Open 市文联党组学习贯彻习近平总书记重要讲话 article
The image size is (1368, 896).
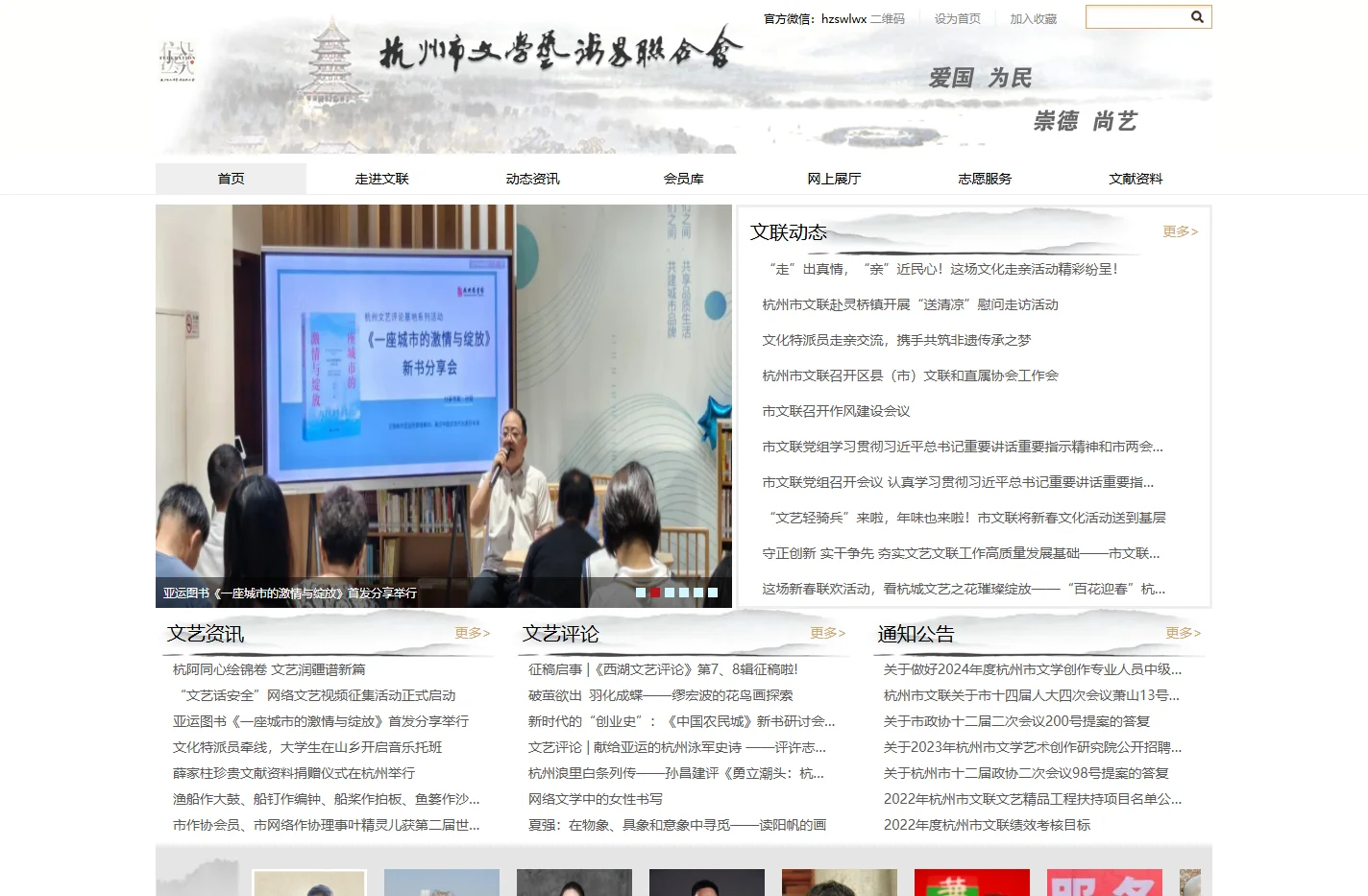963,447
